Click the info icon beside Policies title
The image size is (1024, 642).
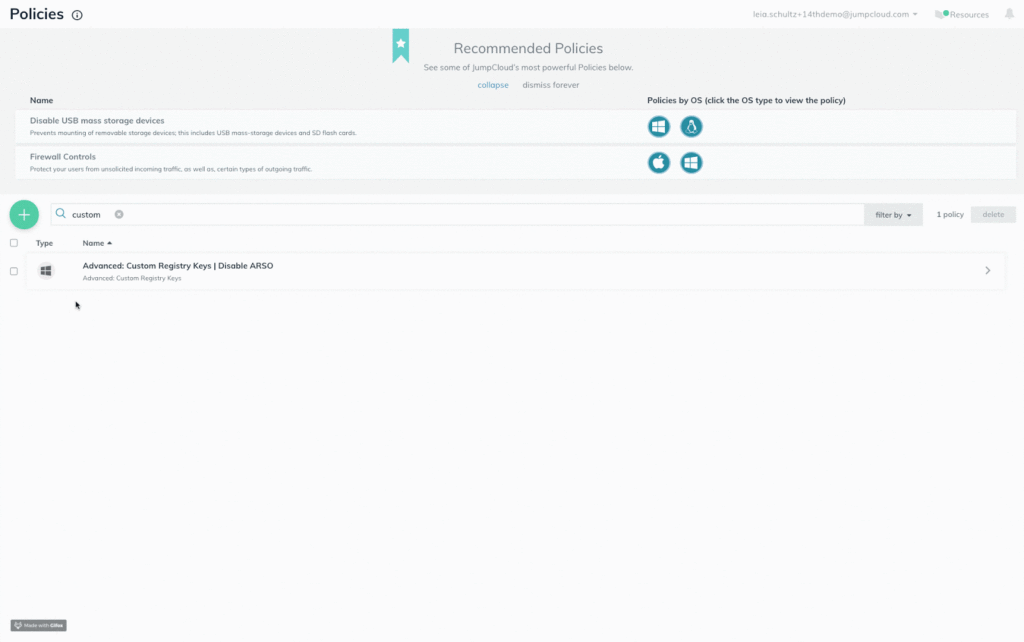tap(78, 15)
